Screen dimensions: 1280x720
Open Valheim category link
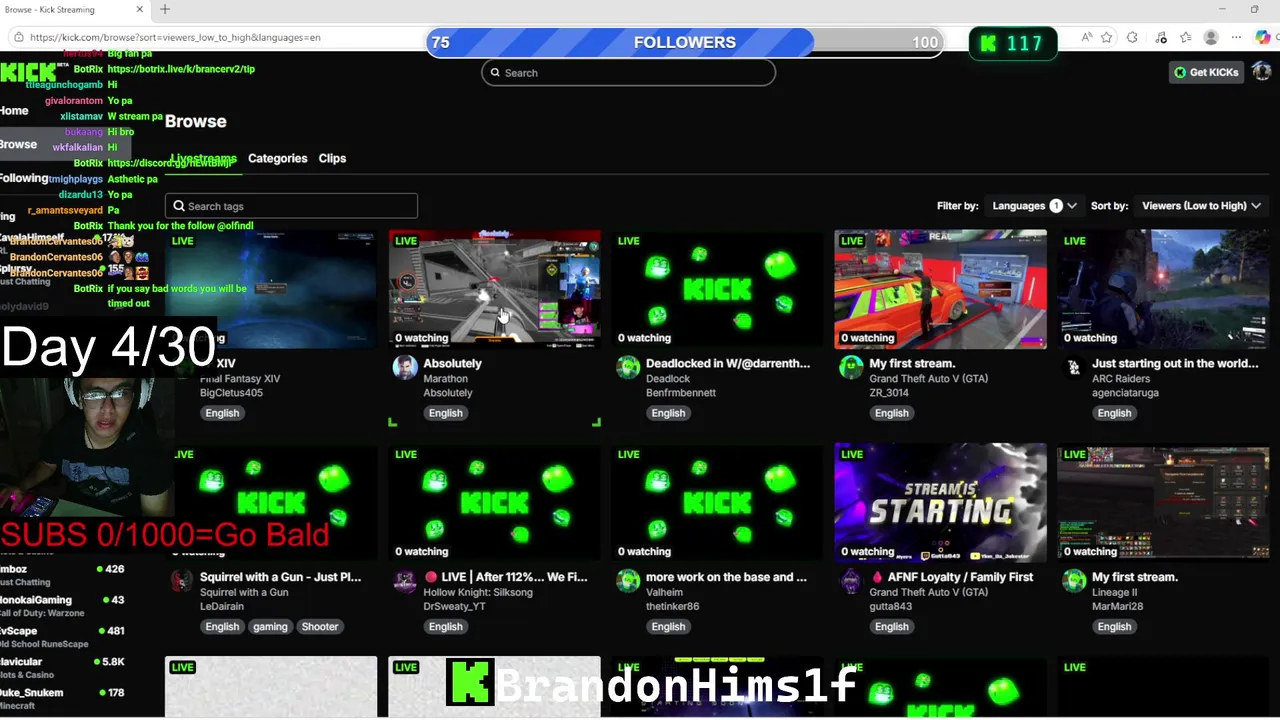tap(664, 592)
